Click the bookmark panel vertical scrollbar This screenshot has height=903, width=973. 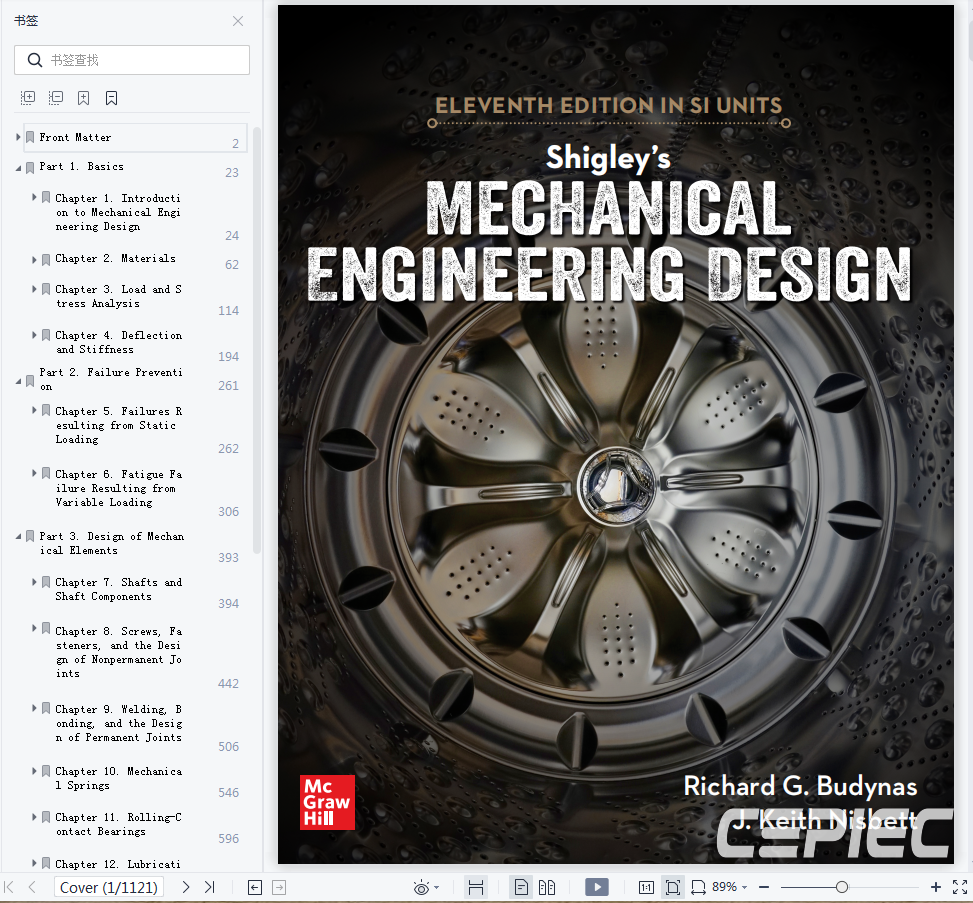click(257, 339)
